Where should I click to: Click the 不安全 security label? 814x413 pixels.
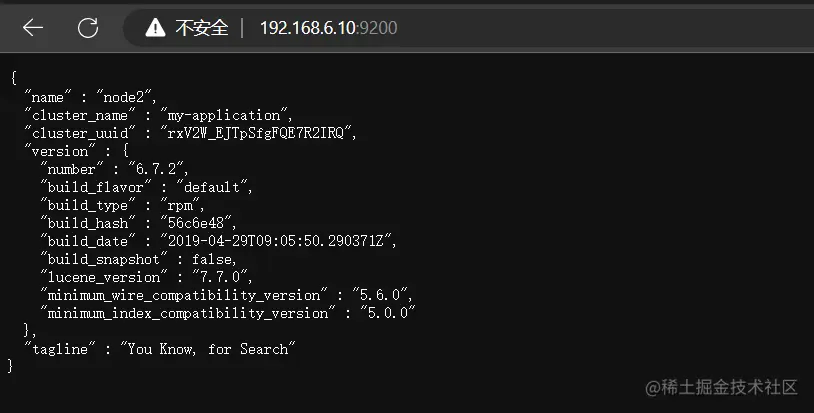[x=202, y=28]
